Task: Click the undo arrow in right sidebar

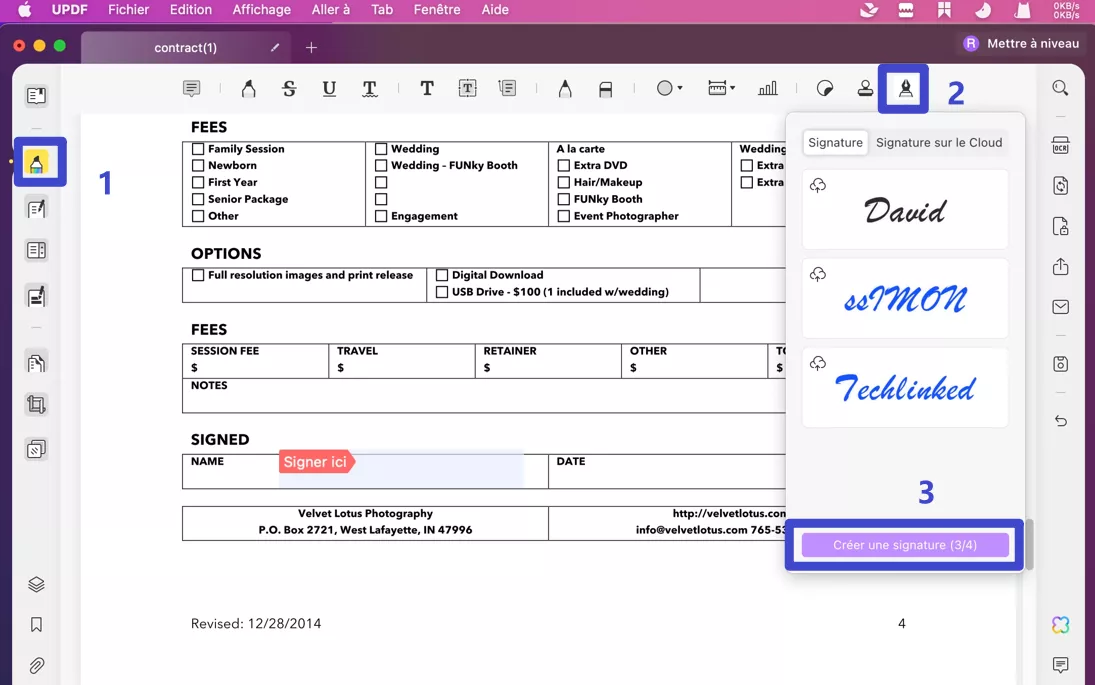Action: (1060, 421)
